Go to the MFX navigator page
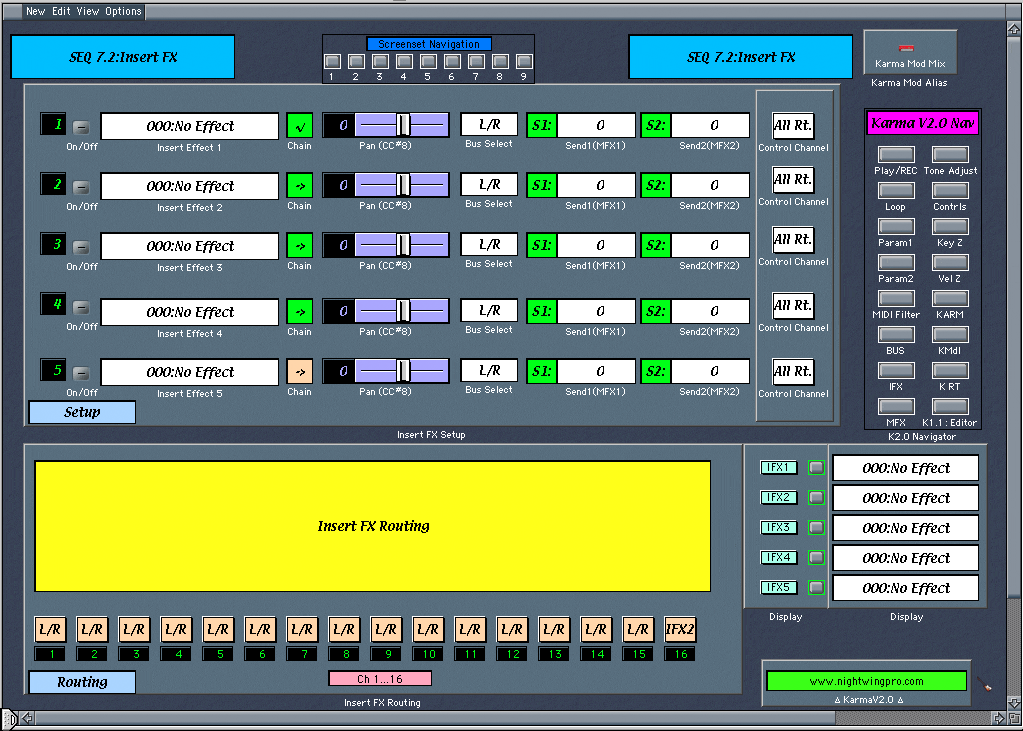Viewport: 1023px width, 731px height. pyautogui.click(x=896, y=407)
